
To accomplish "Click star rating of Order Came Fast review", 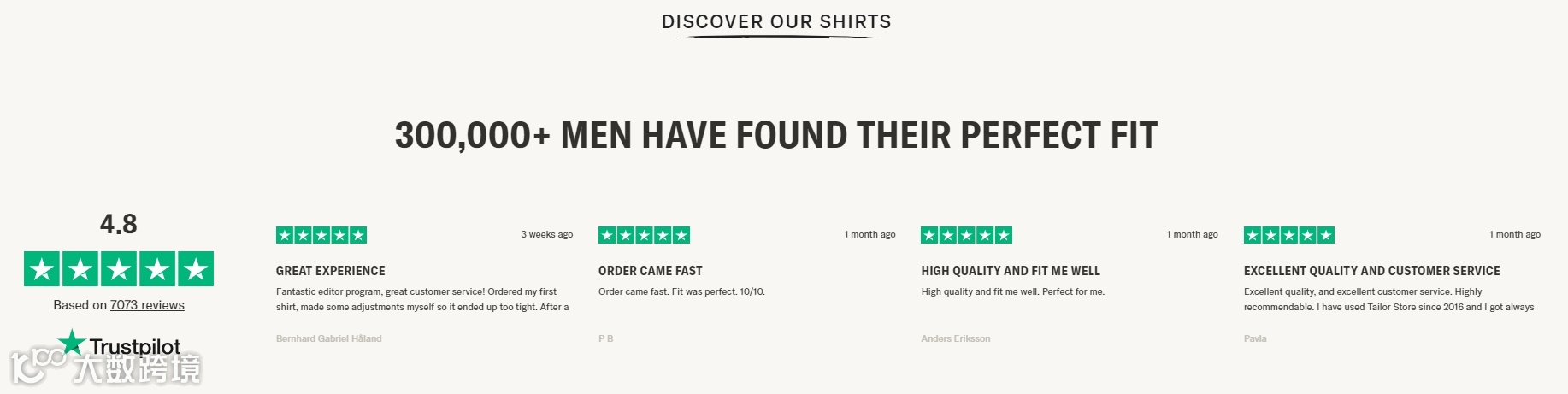I will click(x=644, y=235).
